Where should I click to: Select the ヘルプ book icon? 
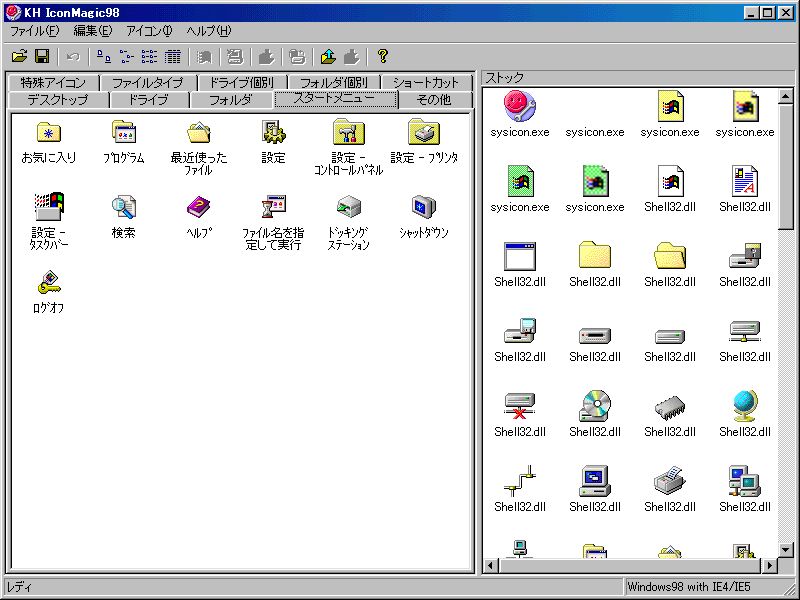click(198, 208)
